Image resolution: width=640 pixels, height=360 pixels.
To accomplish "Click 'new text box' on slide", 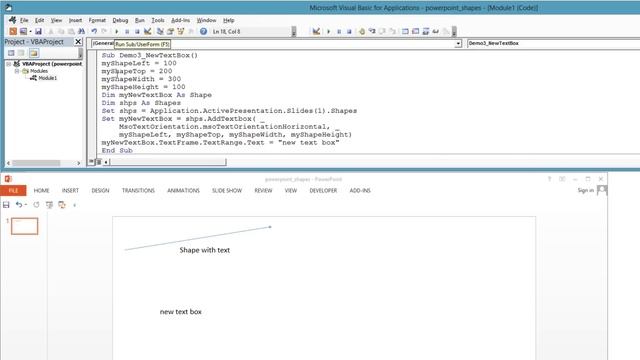I will click(180, 312).
